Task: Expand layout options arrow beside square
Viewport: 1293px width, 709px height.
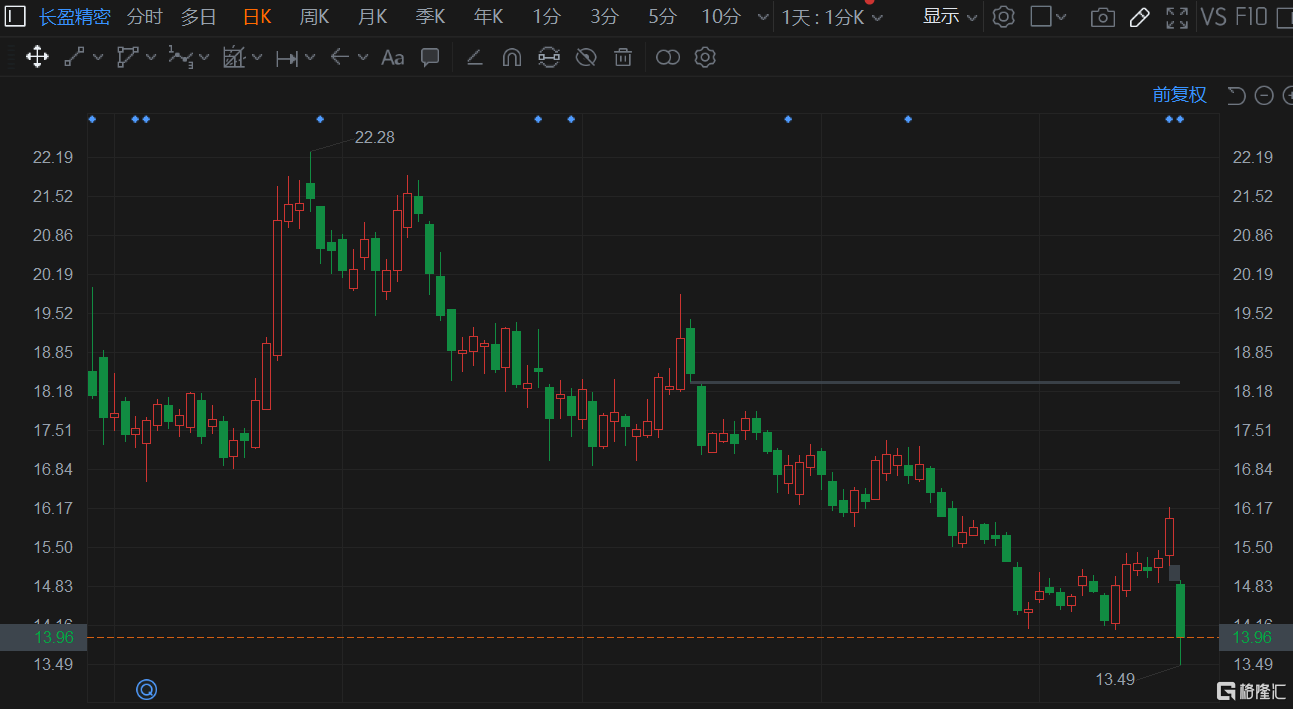Action: click(1061, 17)
